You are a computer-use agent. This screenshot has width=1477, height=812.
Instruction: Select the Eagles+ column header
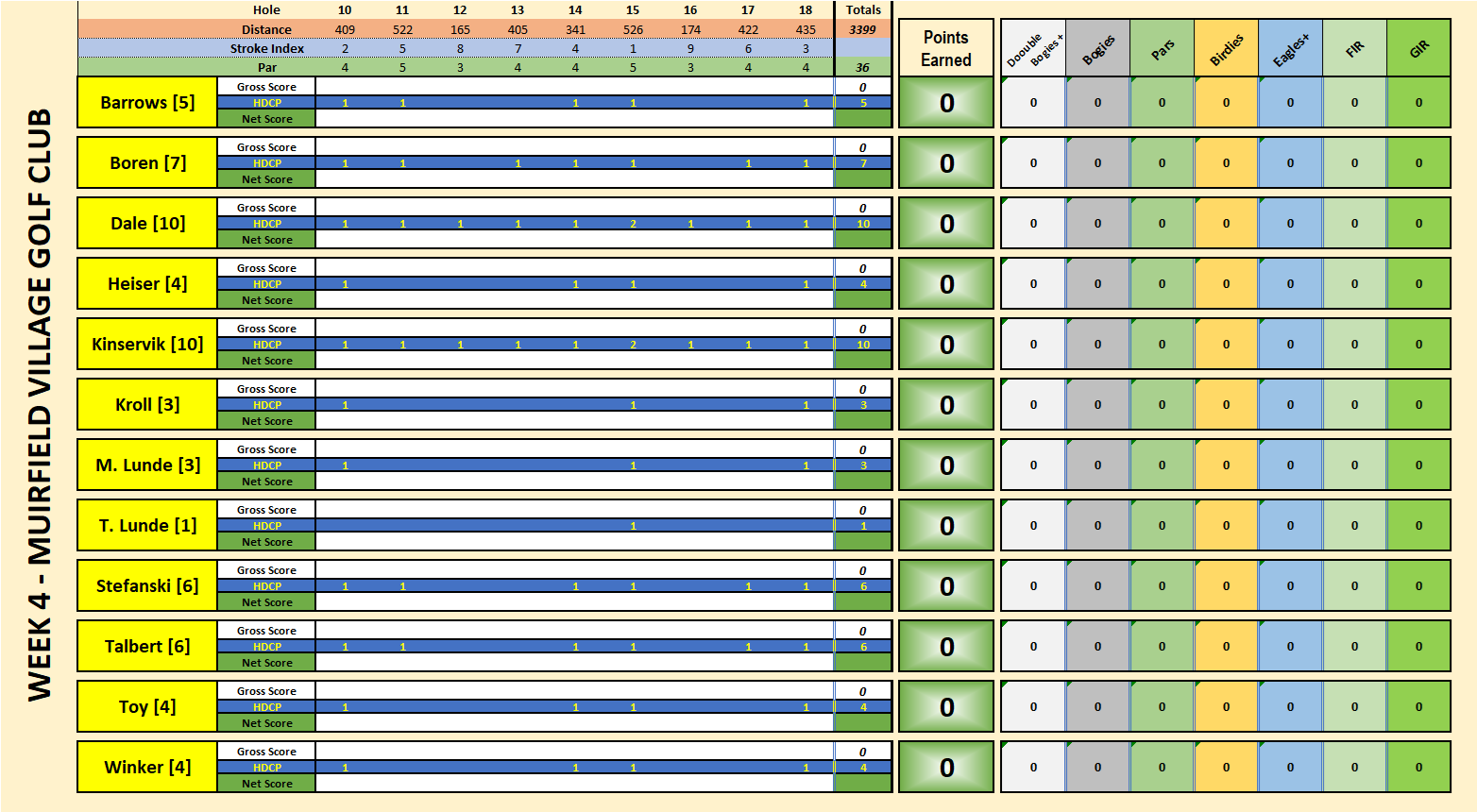click(x=1290, y=49)
